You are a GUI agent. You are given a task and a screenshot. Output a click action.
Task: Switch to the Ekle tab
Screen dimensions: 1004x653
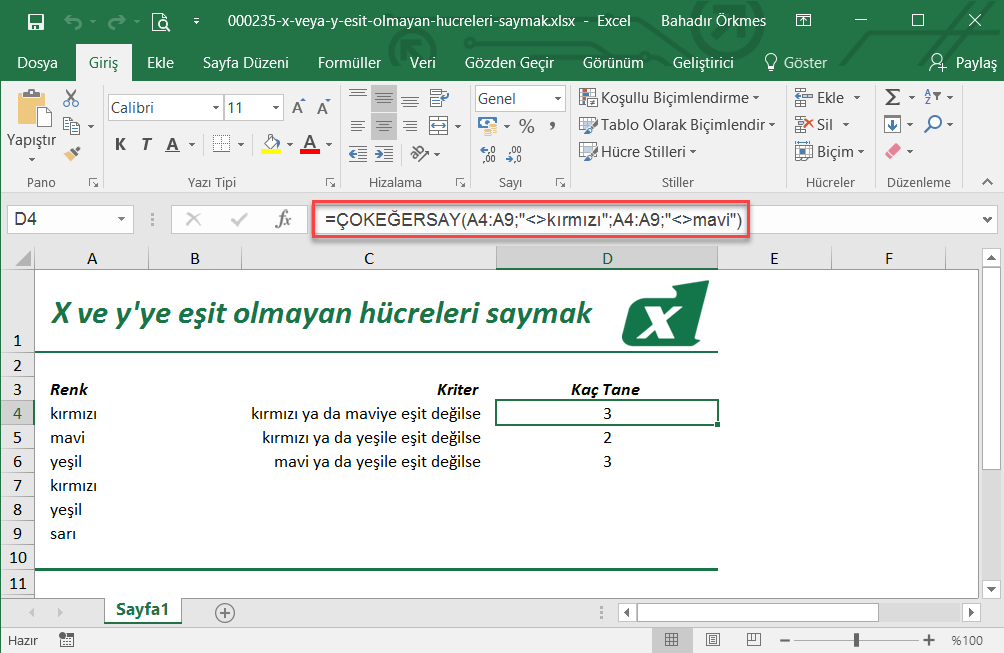[x=160, y=63]
